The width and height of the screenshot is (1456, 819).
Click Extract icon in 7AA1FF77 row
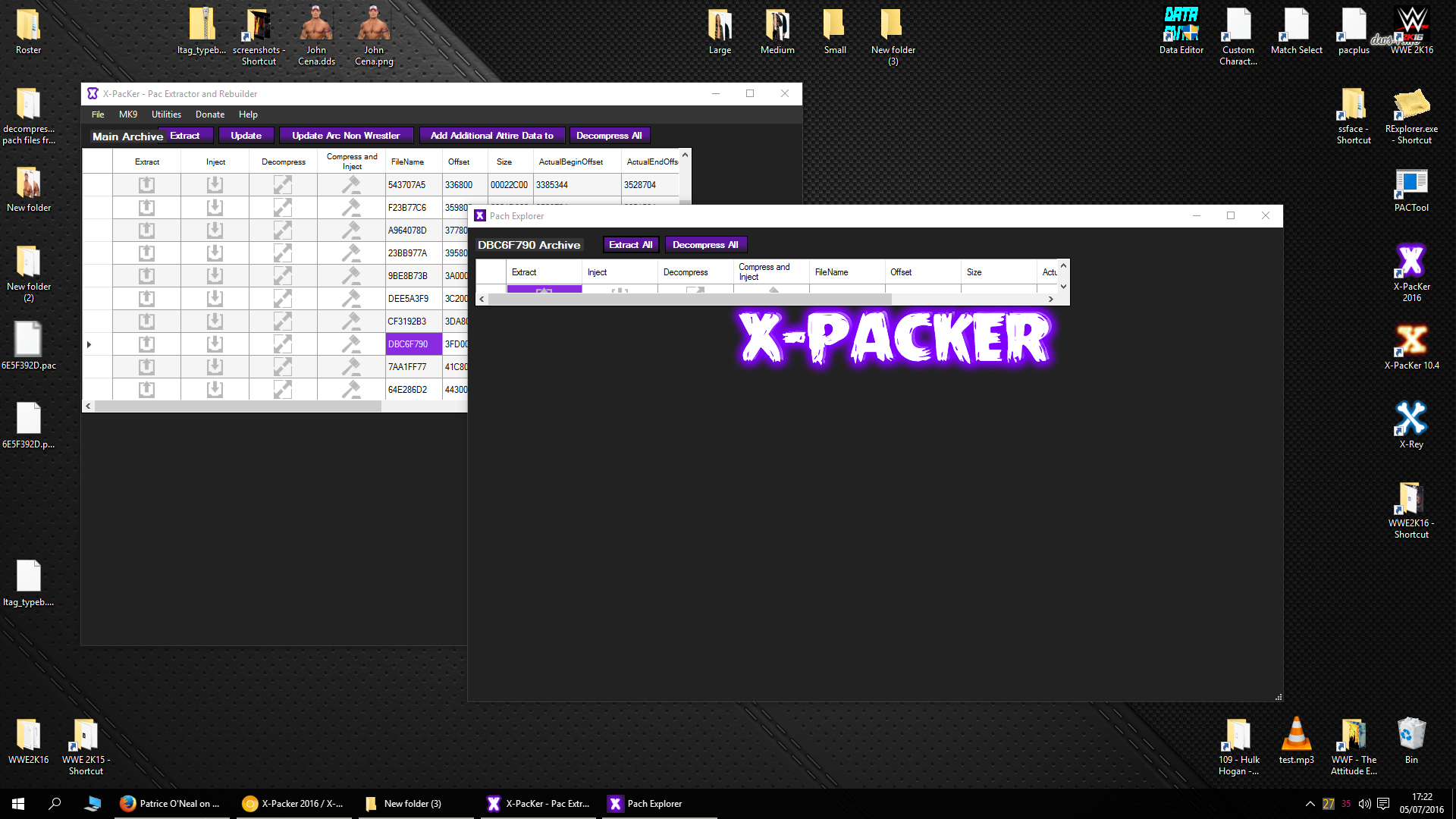tap(146, 366)
